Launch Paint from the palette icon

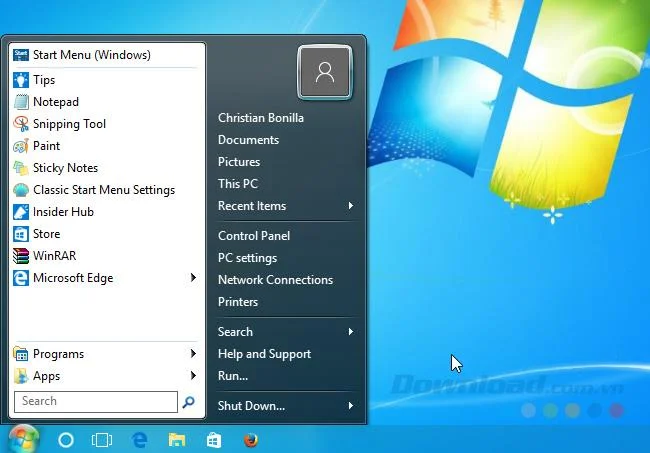click(x=21, y=145)
